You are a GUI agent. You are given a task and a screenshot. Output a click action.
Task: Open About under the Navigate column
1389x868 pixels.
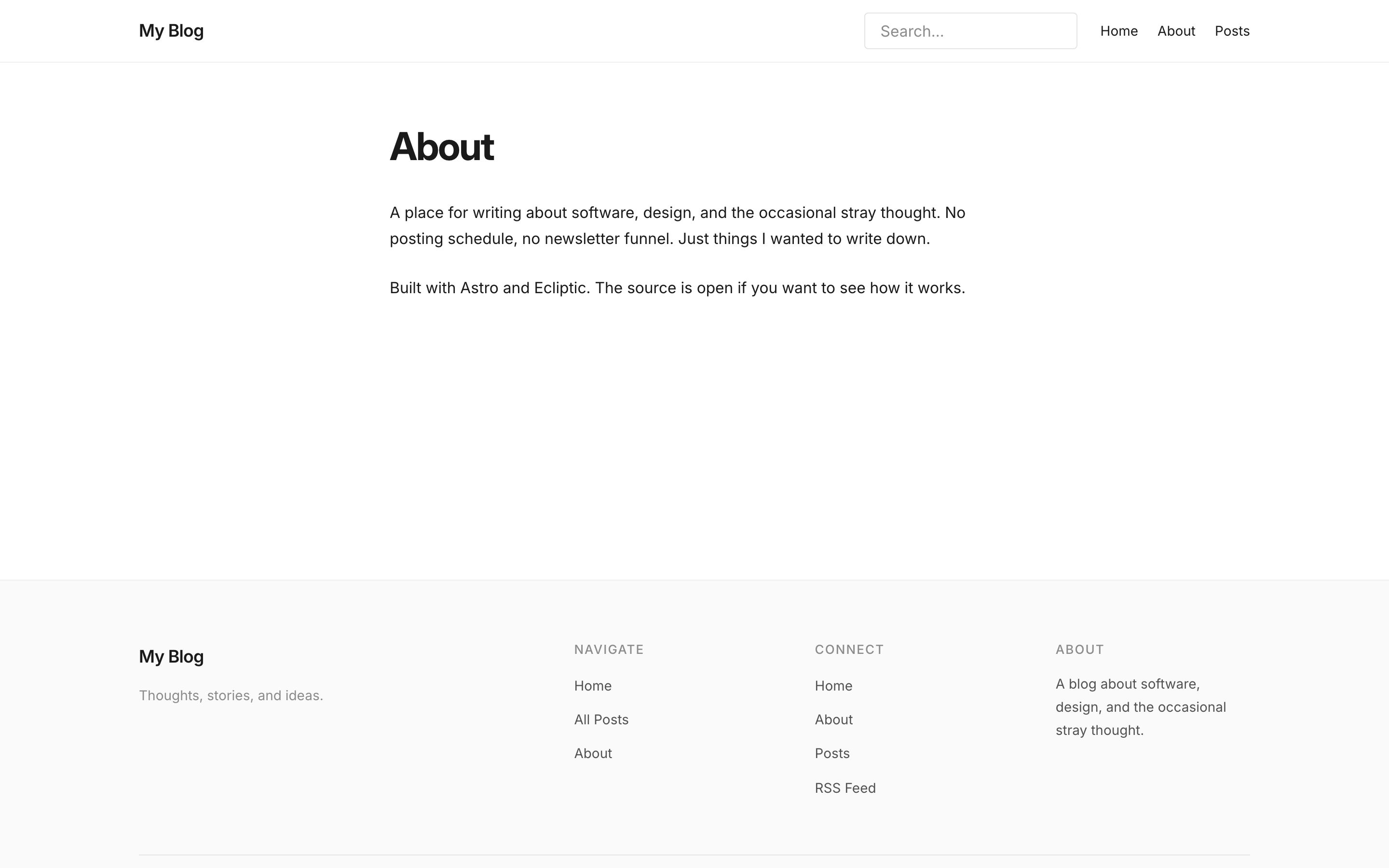(593, 753)
